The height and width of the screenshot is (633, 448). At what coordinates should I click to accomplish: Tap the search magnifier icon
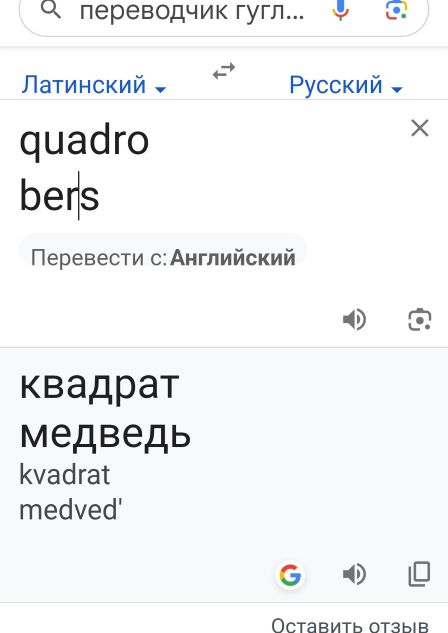tap(51, 10)
